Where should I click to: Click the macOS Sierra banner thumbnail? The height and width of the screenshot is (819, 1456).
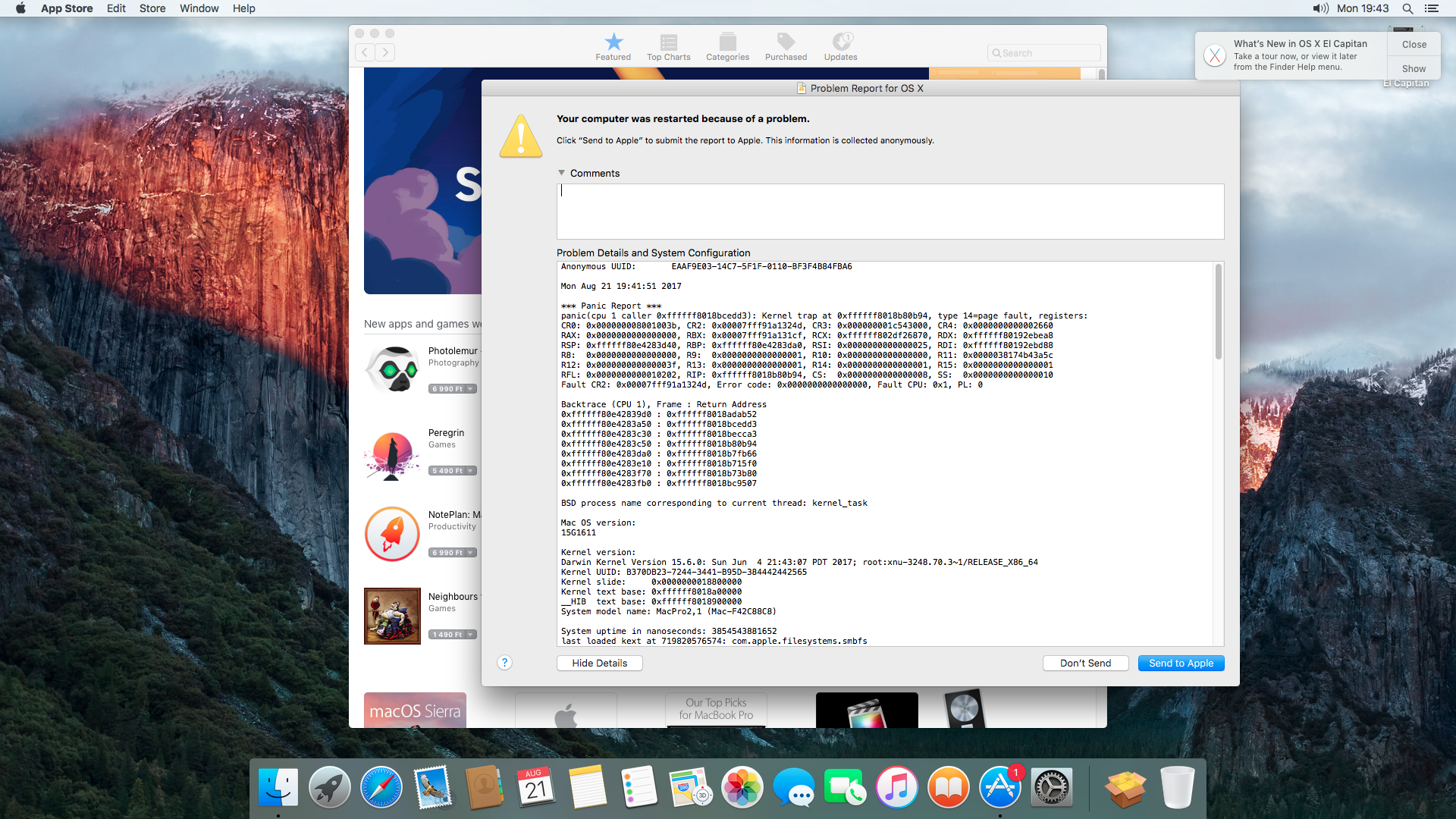click(x=415, y=710)
